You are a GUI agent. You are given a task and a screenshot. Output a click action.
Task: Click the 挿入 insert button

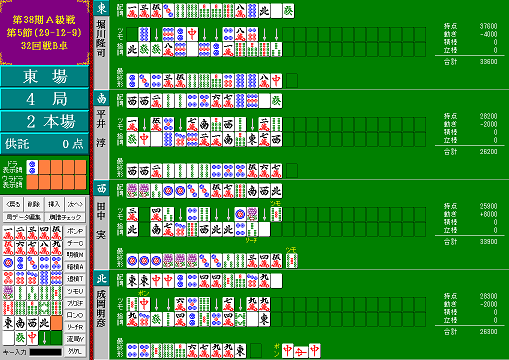[x=54, y=204]
